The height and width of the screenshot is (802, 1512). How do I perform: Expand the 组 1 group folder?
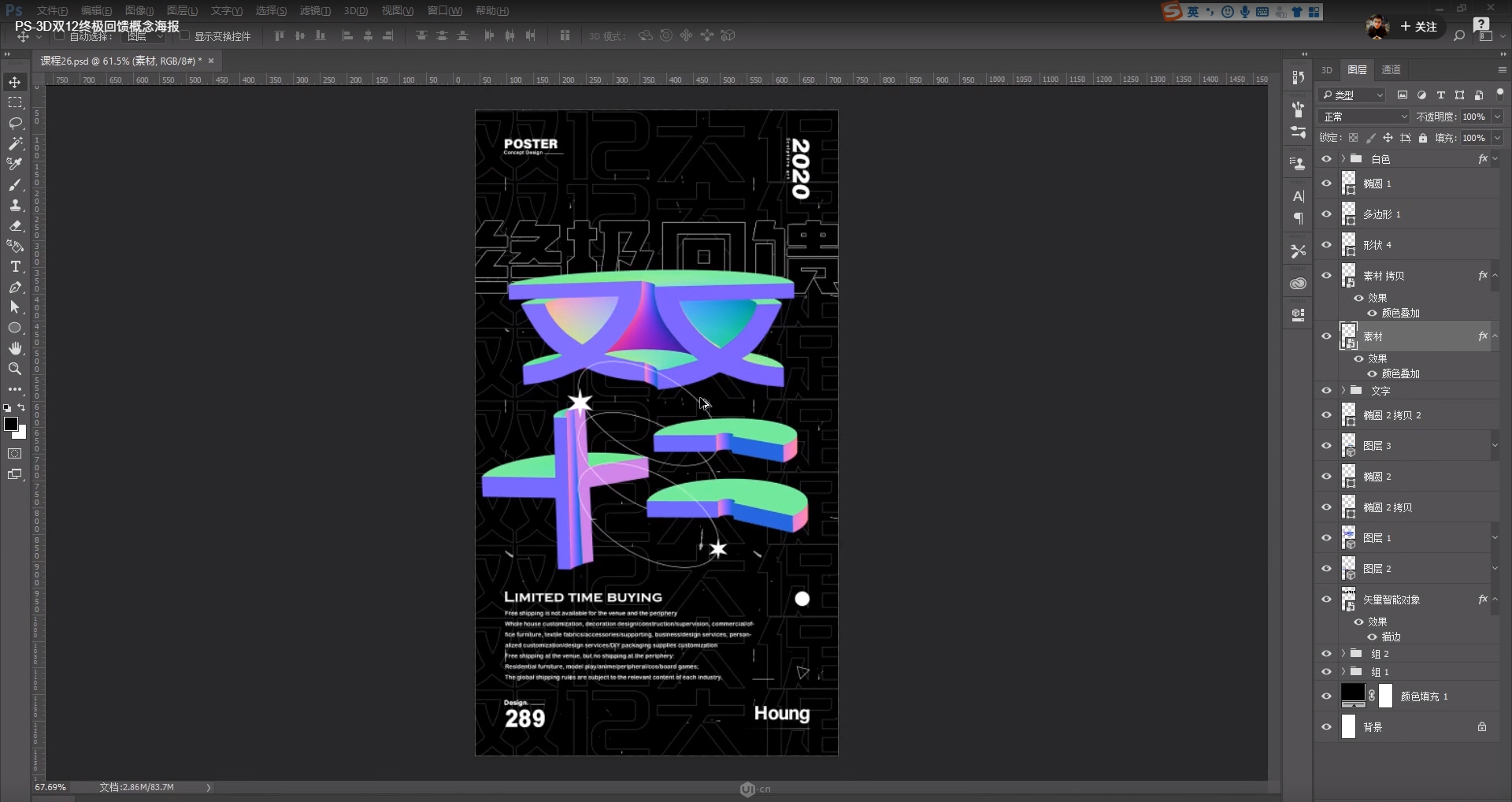1343,672
